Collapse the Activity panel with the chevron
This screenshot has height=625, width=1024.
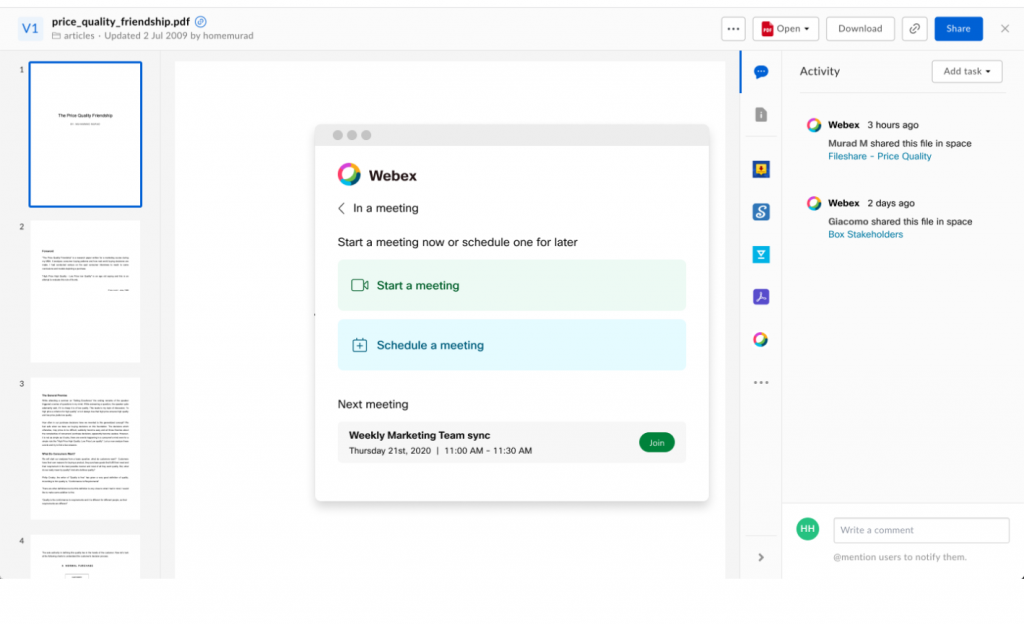click(x=761, y=557)
